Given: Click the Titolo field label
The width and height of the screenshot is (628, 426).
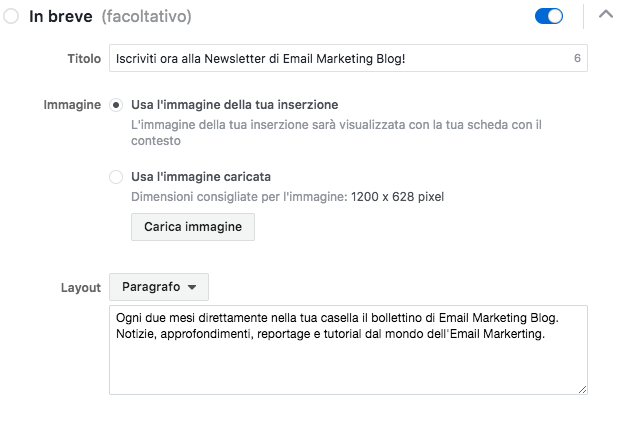Looking at the screenshot, I should pyautogui.click(x=84, y=59).
